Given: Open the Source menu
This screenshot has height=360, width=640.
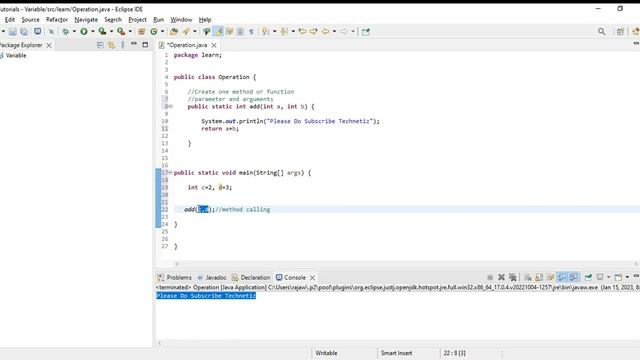Looking at the screenshot, I should (30, 20).
